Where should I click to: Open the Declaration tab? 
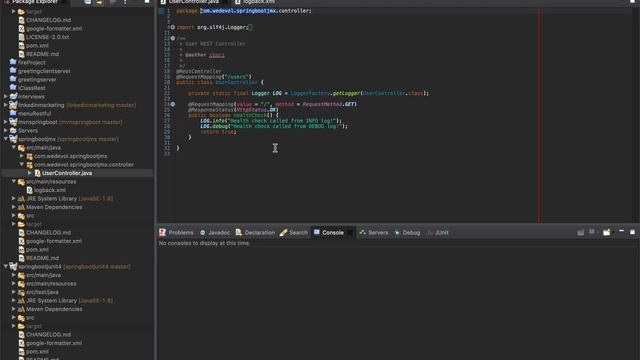[x=255, y=233]
